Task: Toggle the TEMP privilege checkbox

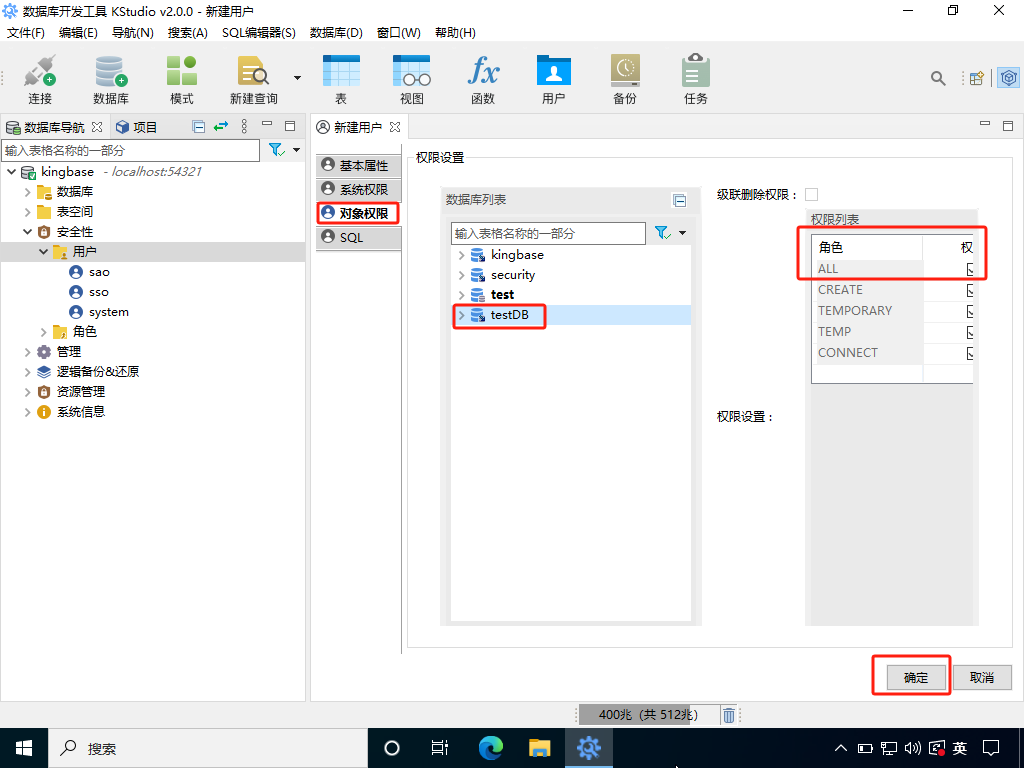Action: (x=970, y=332)
